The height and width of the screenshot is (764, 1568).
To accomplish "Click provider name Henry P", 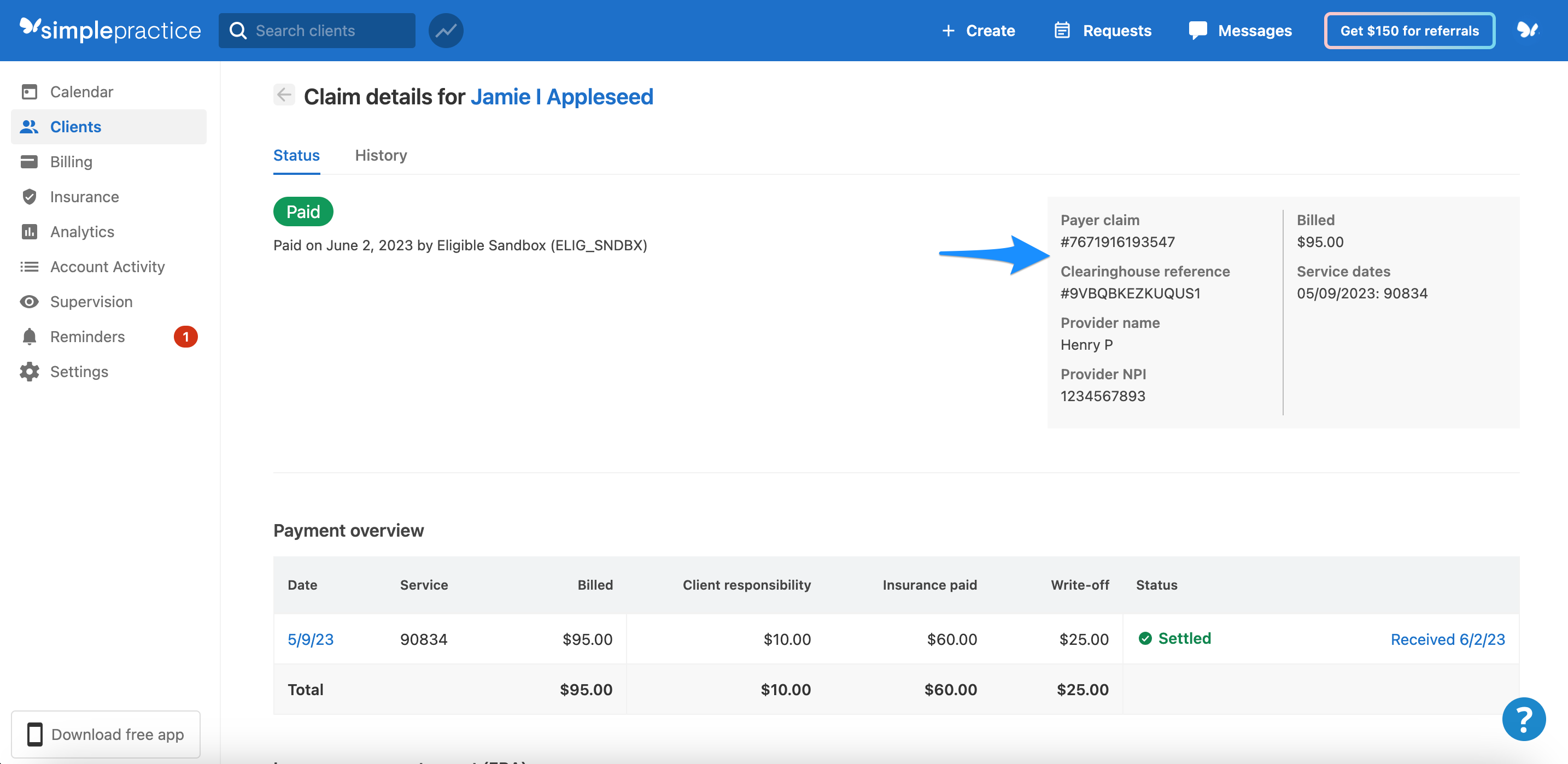I will [1086, 345].
